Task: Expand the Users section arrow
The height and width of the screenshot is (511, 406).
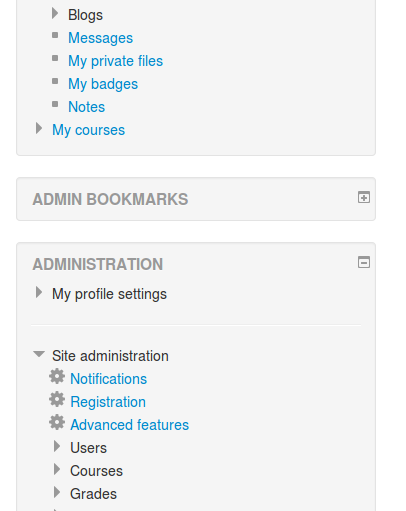Action: click(57, 446)
